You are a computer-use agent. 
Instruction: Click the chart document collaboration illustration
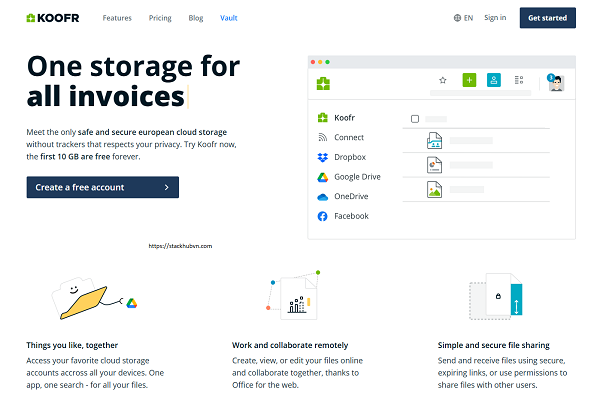(293, 296)
